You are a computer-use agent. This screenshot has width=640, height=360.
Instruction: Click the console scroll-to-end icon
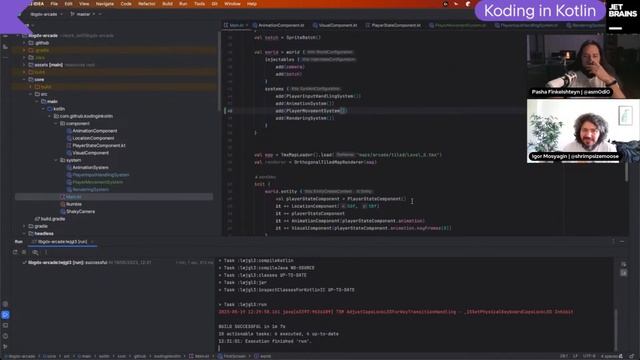[x=623, y=273]
